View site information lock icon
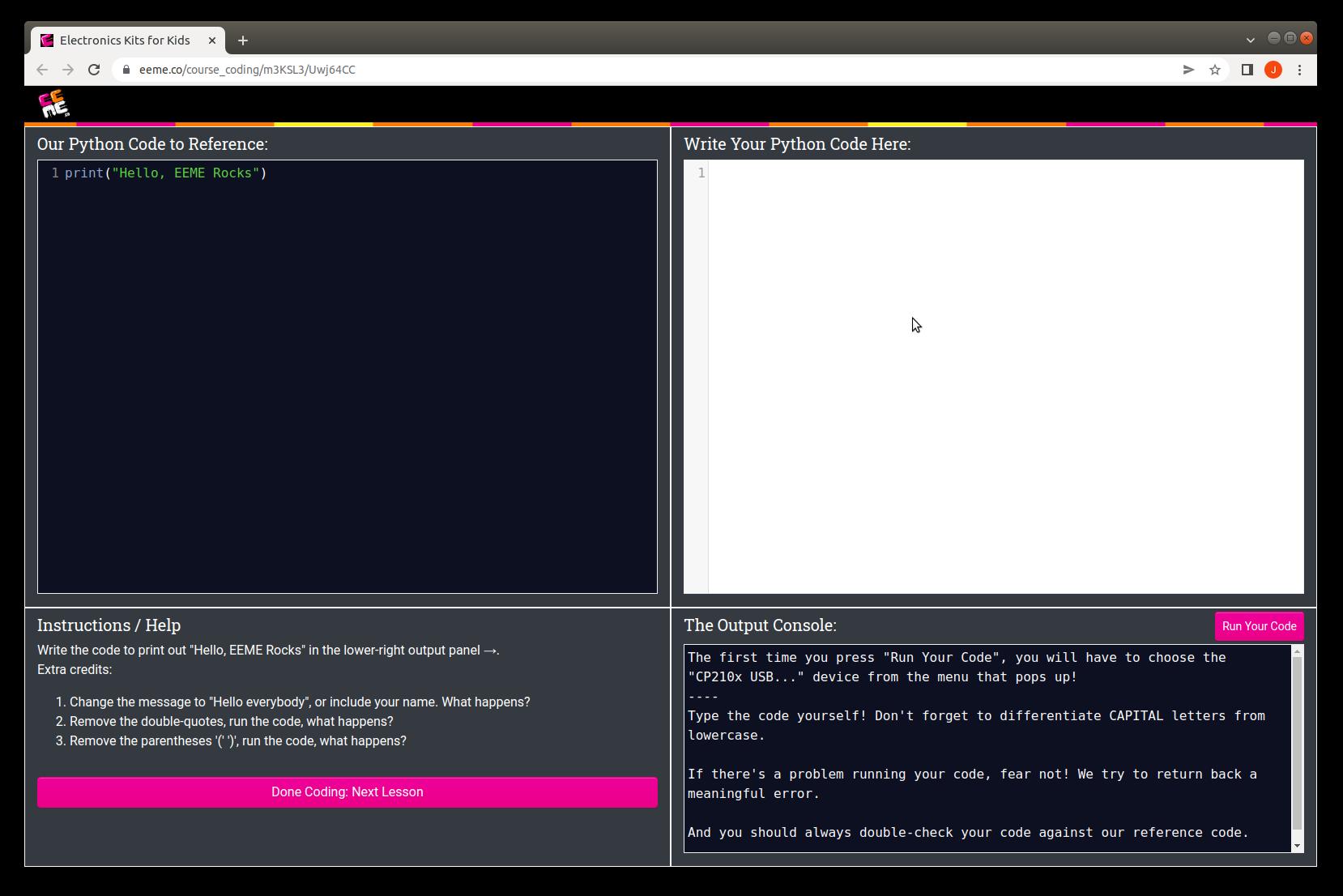Viewport: 1343px width, 896px height. click(x=126, y=70)
